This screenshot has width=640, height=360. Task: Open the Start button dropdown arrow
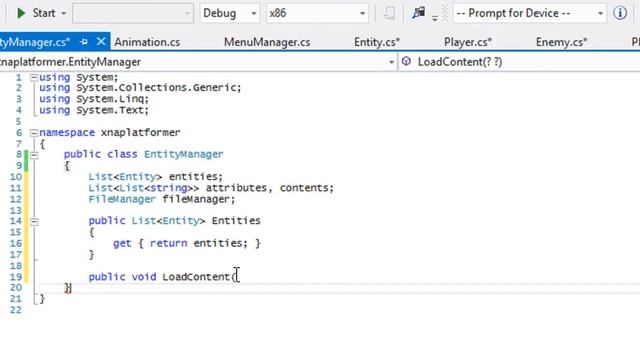[x=63, y=13]
